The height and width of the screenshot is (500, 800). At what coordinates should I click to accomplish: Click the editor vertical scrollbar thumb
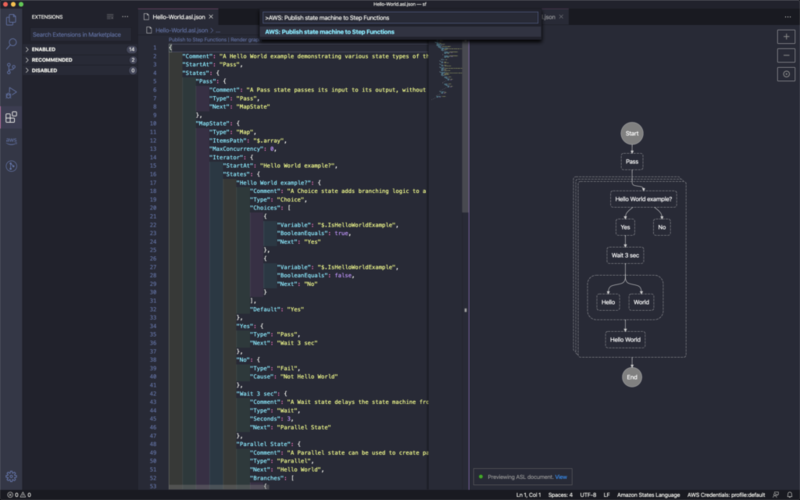point(465,128)
